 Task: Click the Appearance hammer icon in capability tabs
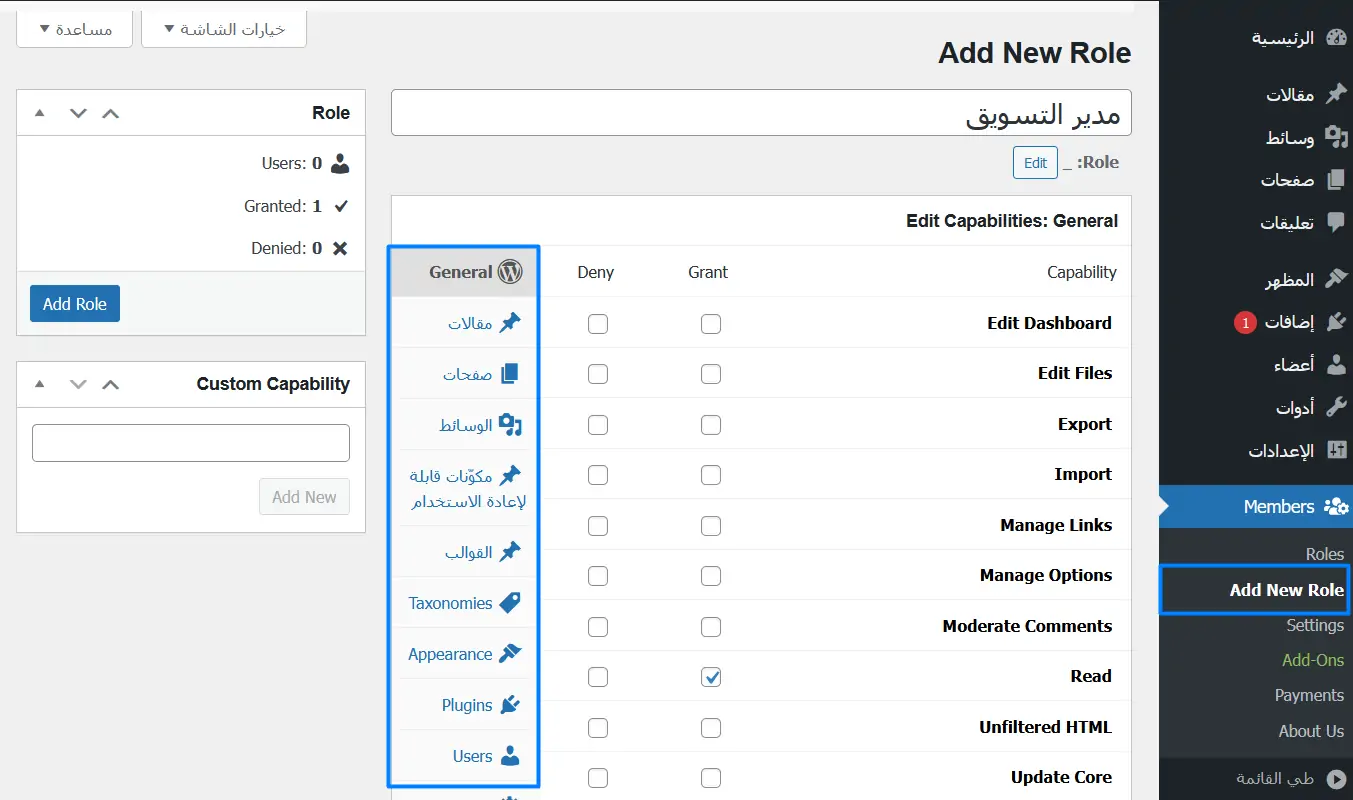tap(510, 654)
